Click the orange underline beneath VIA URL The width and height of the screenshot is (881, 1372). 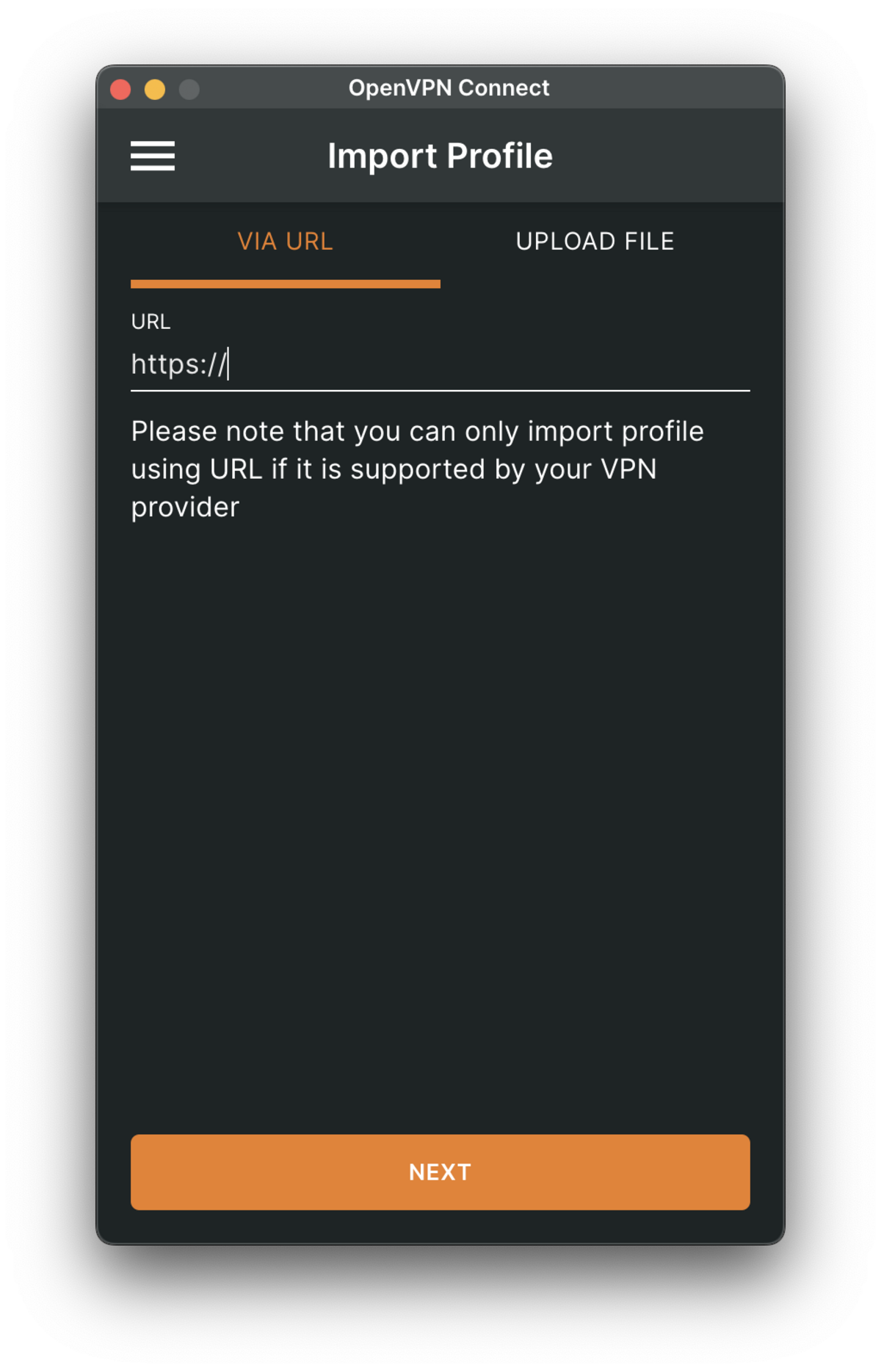[x=286, y=284]
